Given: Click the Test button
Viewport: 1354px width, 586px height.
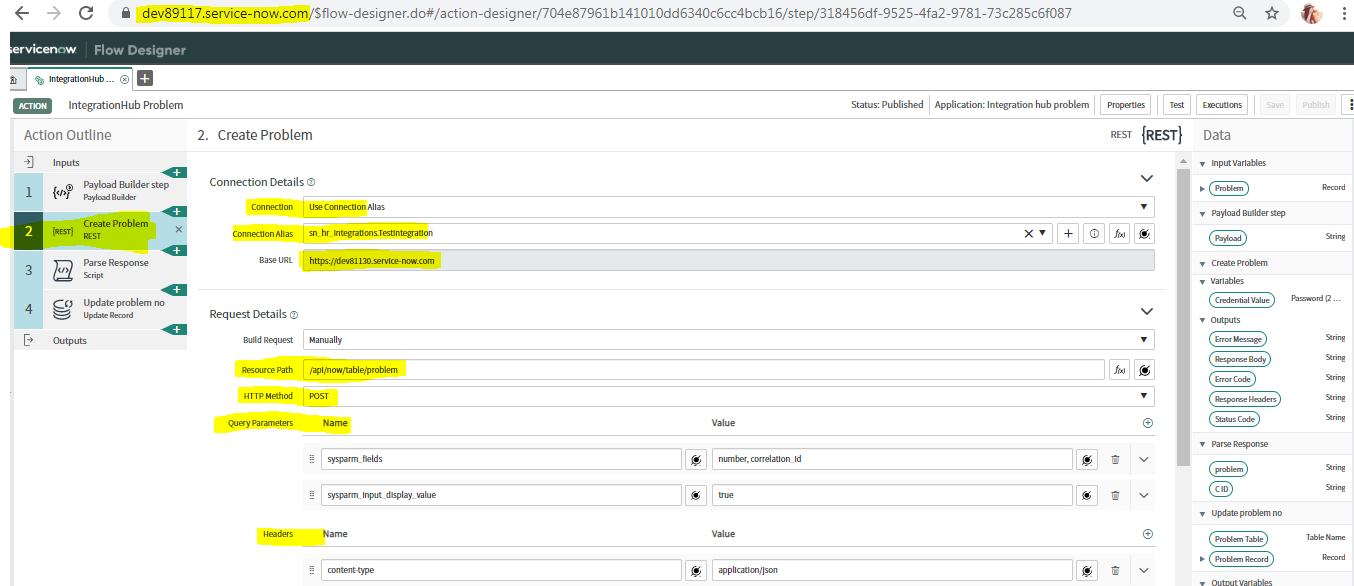Looking at the screenshot, I should pyautogui.click(x=1176, y=104).
